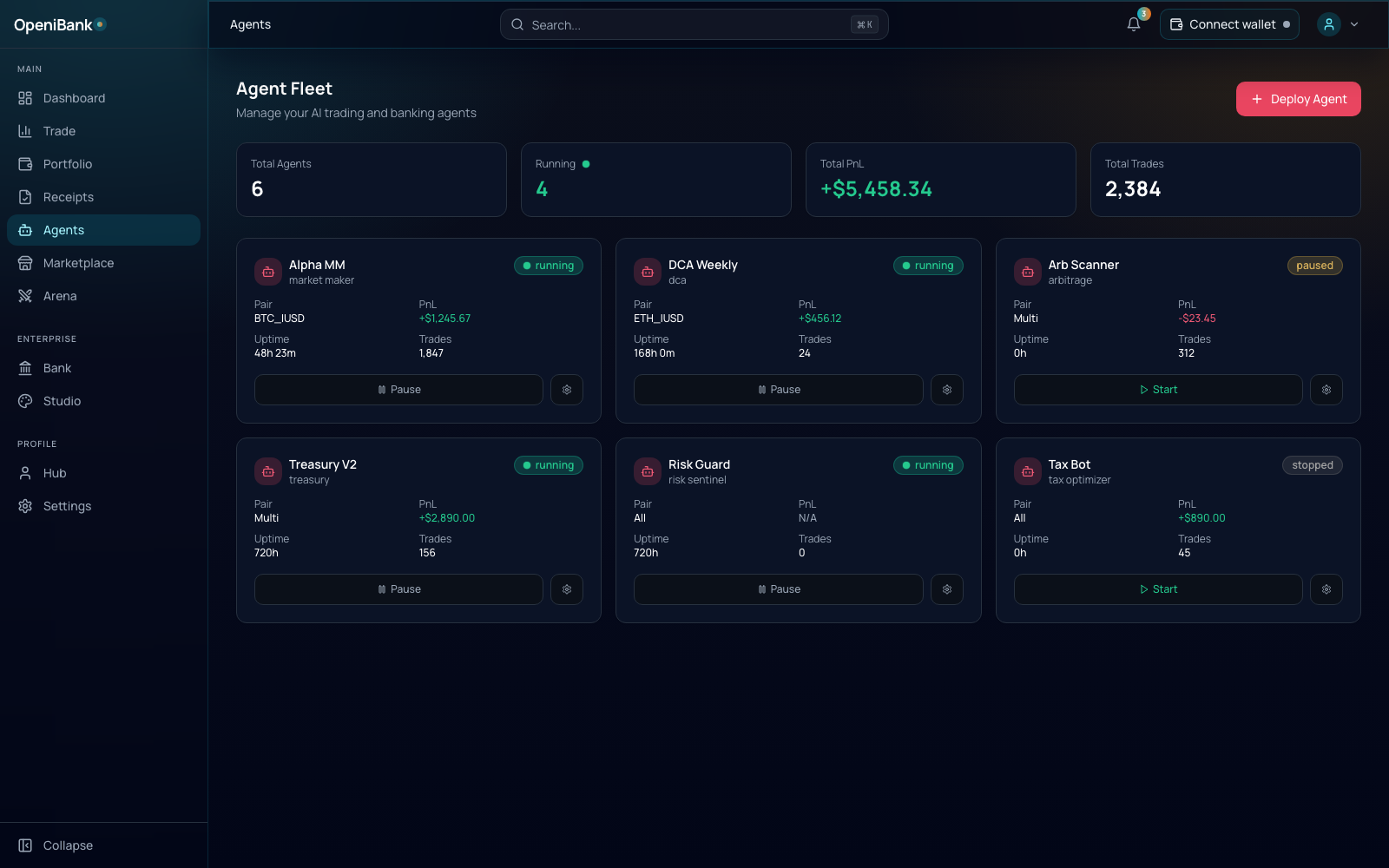Open settings gear on Risk Guard card
Viewport: 1389px width, 868px height.
pos(947,589)
